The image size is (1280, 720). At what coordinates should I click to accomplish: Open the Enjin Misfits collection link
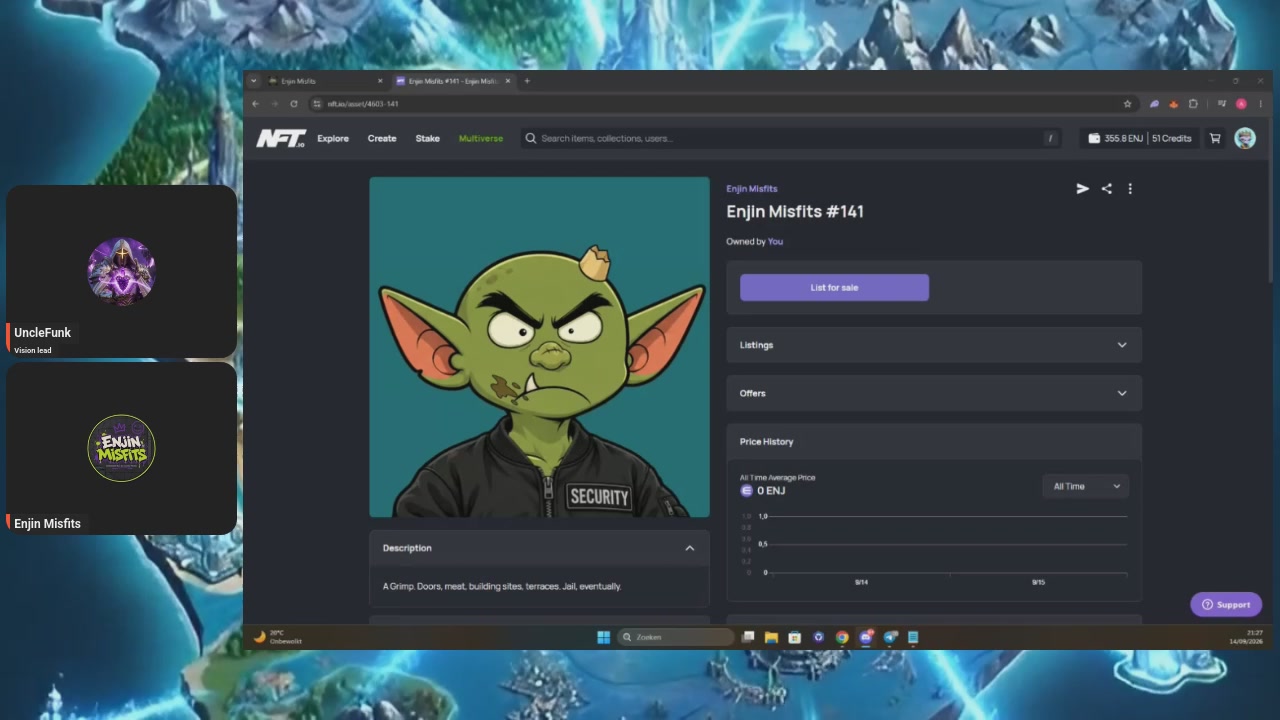(752, 188)
